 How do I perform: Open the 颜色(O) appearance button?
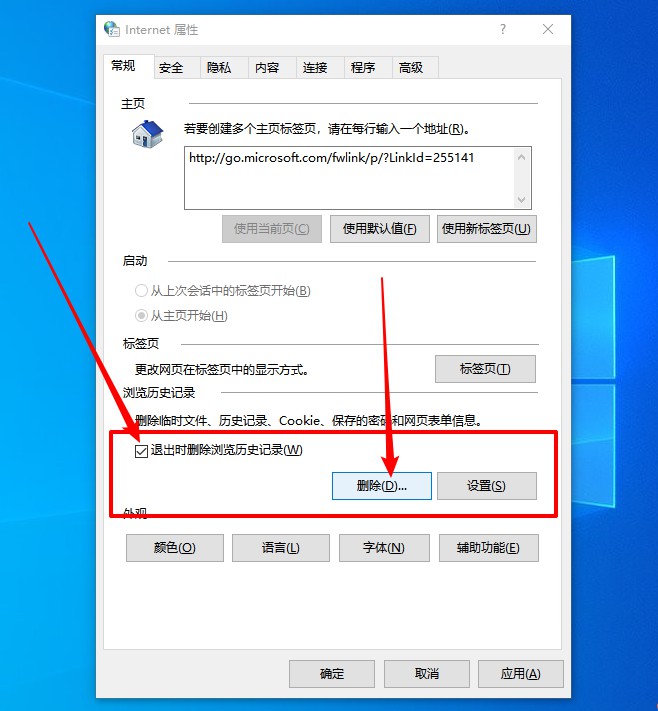(175, 548)
